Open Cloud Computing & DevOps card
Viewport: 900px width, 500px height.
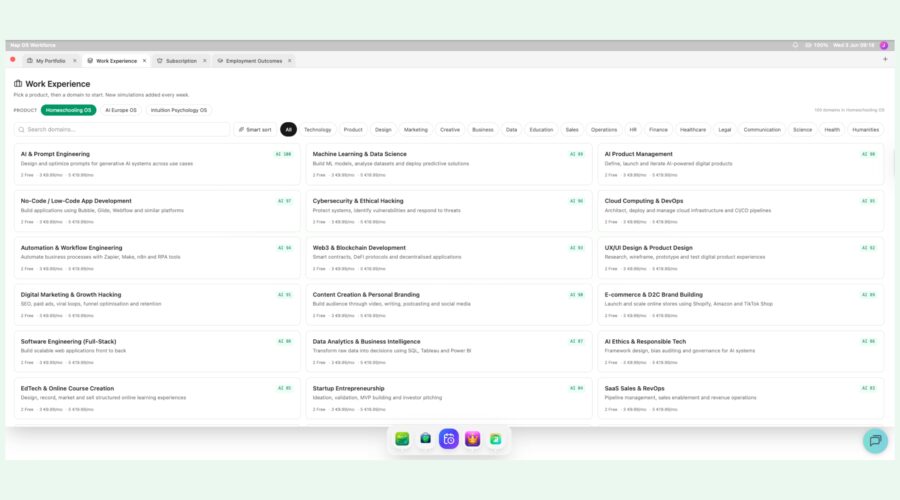[x=741, y=211]
